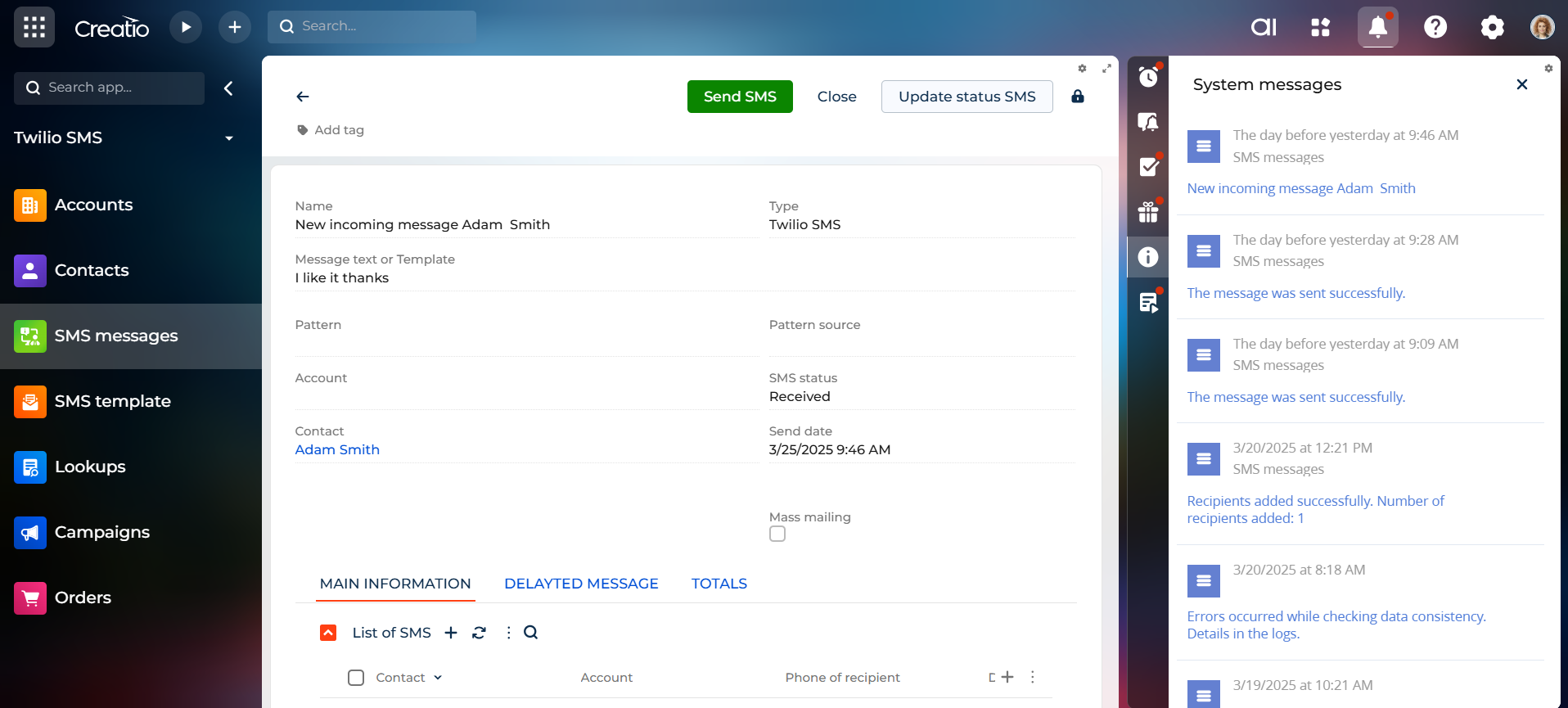Viewport: 1568px width, 708px height.
Task: Open Errors occurred data consistency notification
Action: coord(1336,625)
